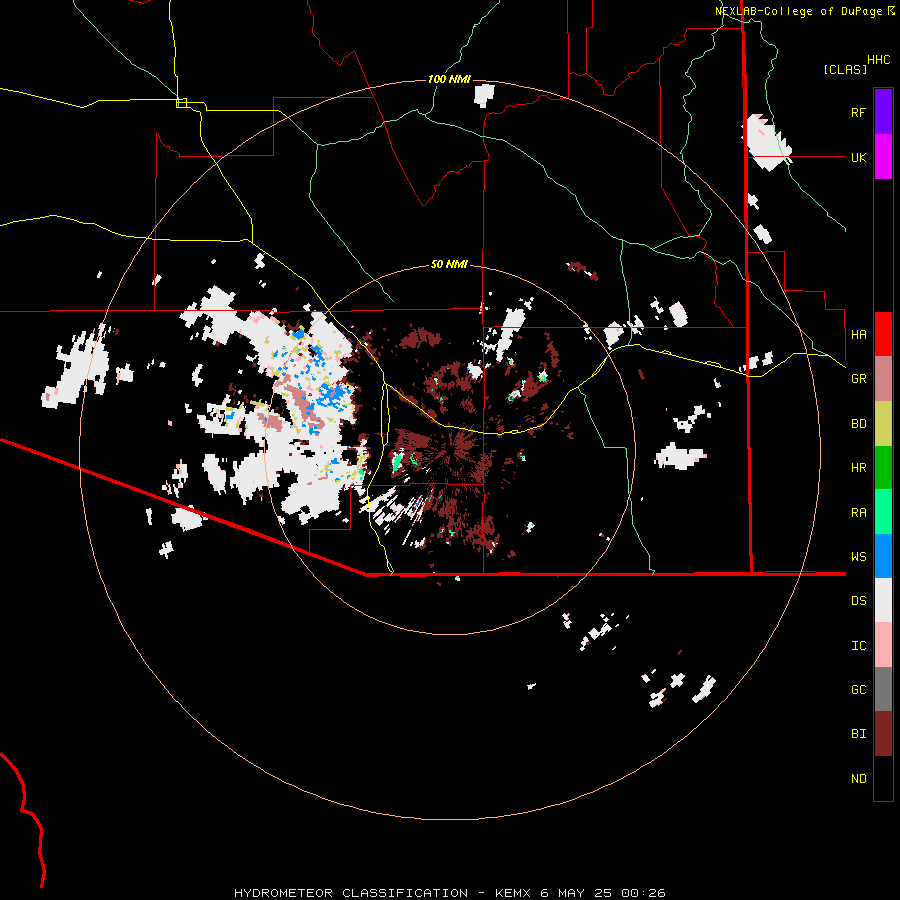Viewport: 900px width, 900px height.
Task: Click the 'BI' legend label
Action: (x=858, y=734)
